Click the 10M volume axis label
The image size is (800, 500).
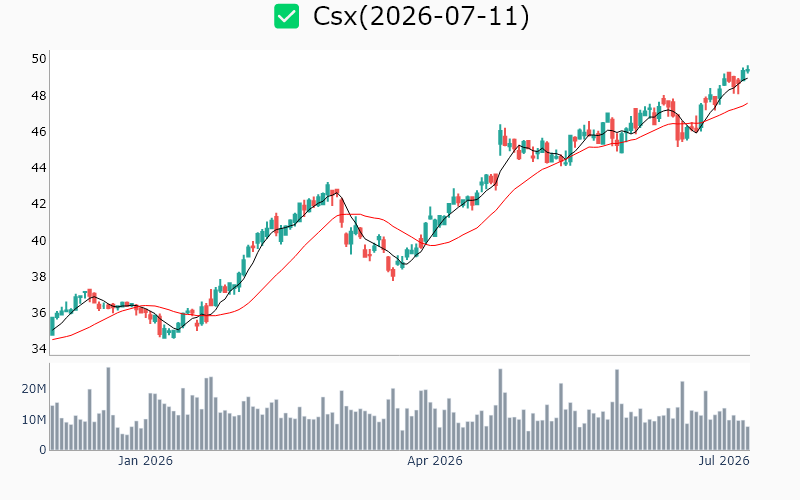(x=34, y=419)
